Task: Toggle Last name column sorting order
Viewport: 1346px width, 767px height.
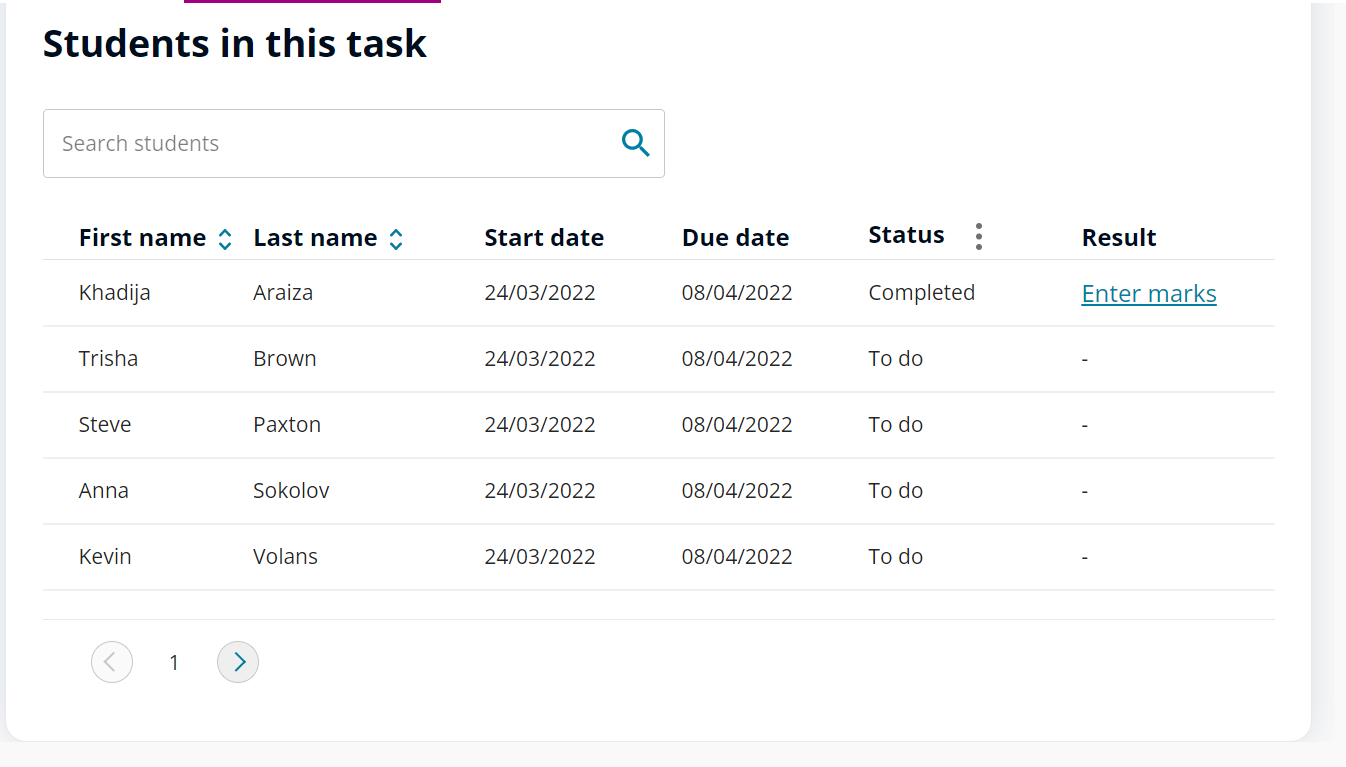Action: click(396, 237)
